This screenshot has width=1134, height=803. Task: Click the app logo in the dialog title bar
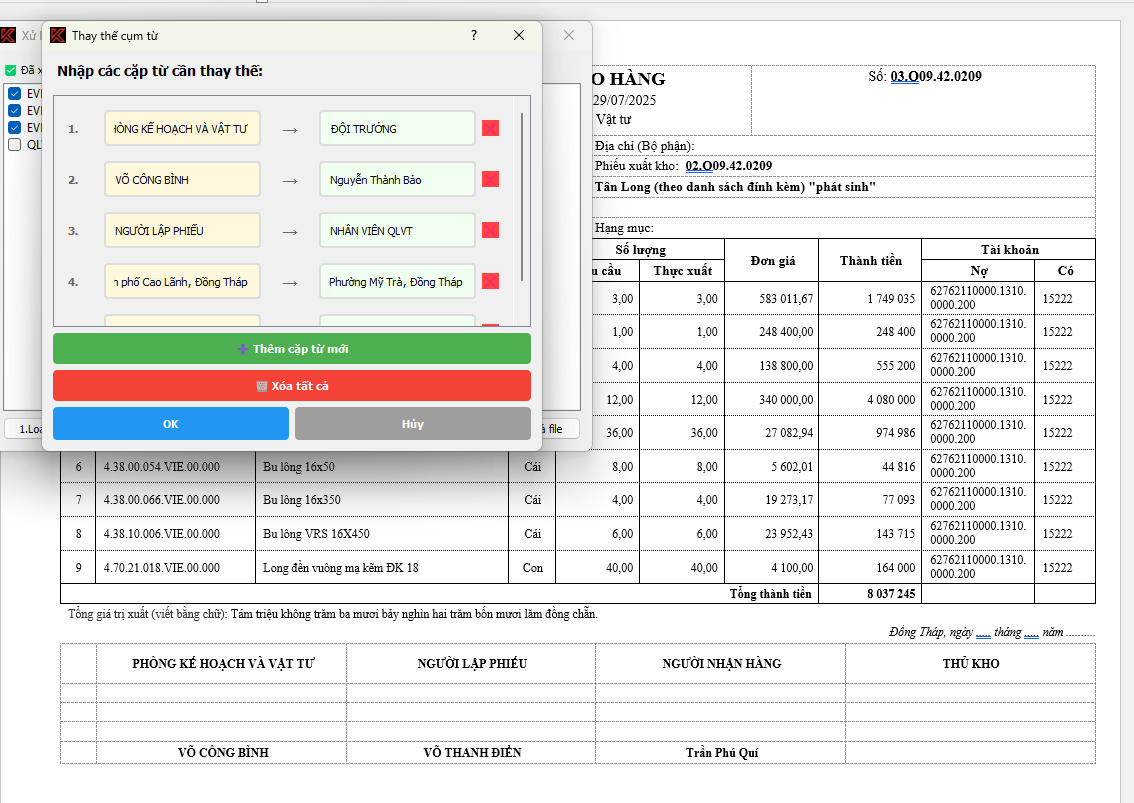[x=58, y=35]
